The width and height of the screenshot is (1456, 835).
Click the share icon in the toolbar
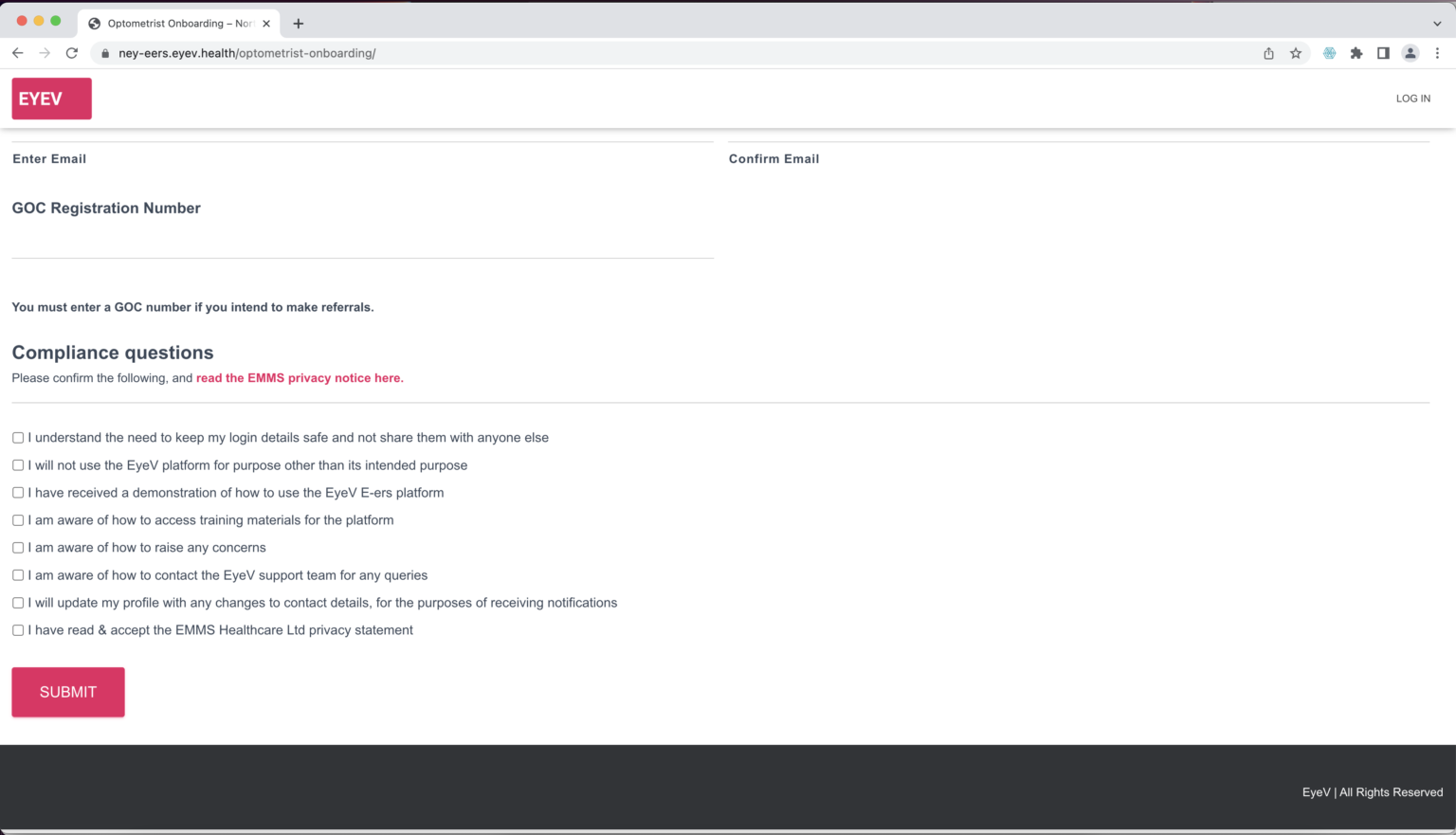1268,53
